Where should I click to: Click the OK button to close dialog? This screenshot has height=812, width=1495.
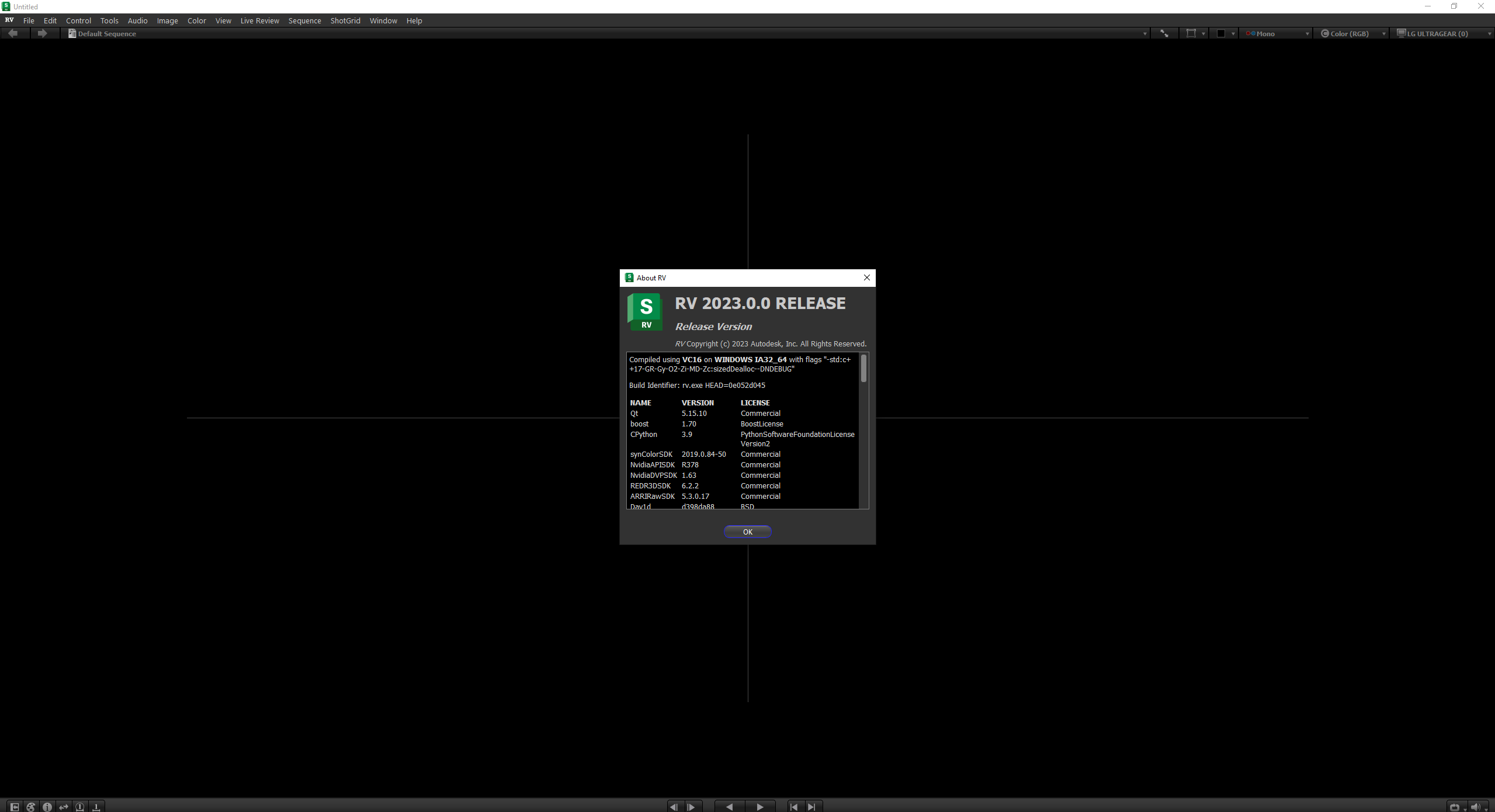[x=748, y=531]
